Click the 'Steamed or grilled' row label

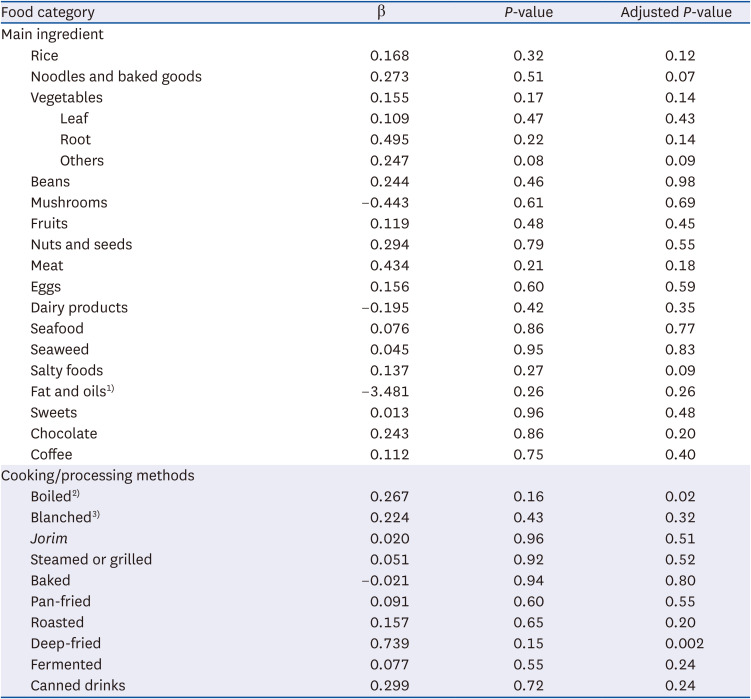pos(91,559)
